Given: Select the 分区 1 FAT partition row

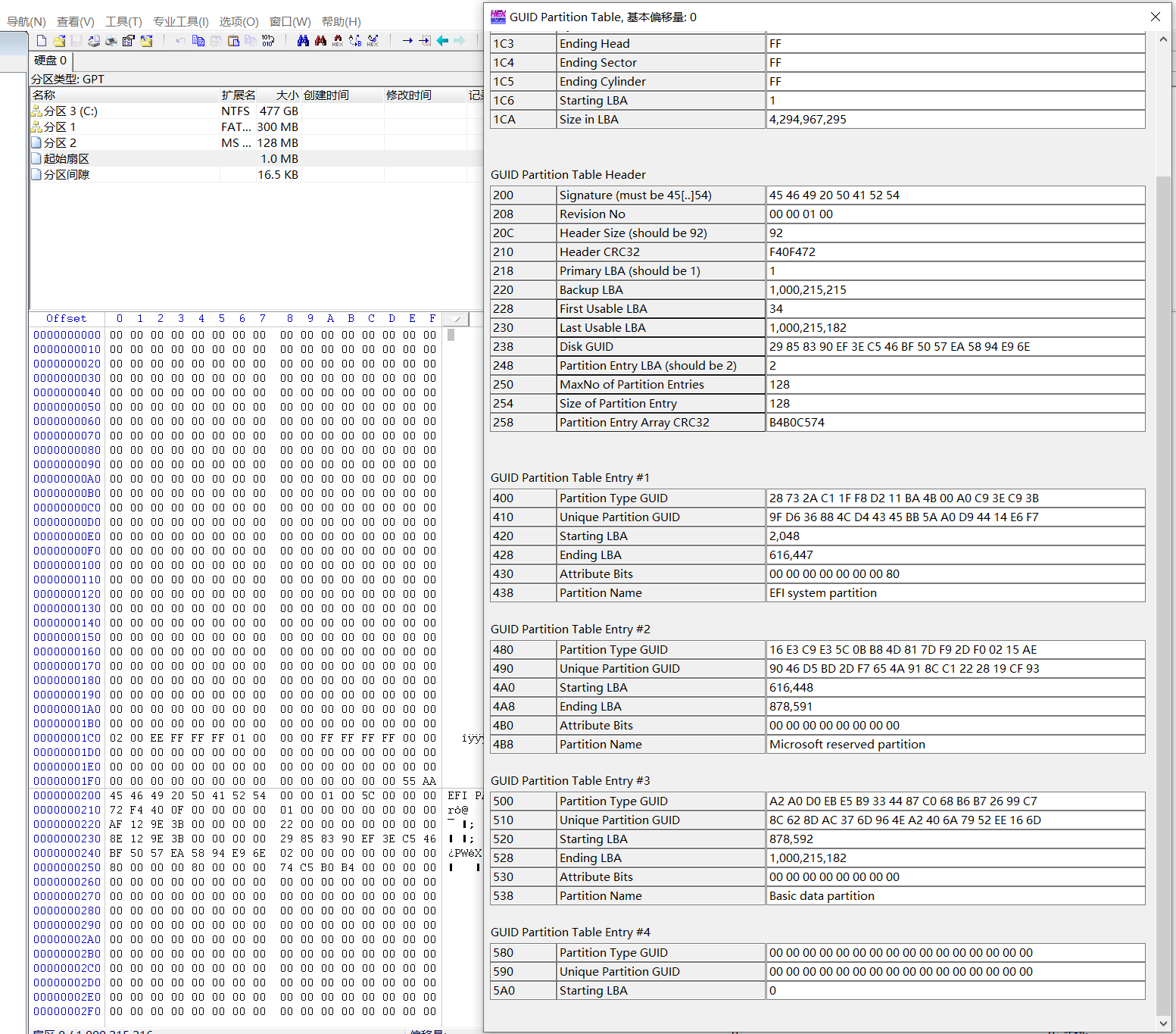Looking at the screenshot, I should [x=256, y=127].
